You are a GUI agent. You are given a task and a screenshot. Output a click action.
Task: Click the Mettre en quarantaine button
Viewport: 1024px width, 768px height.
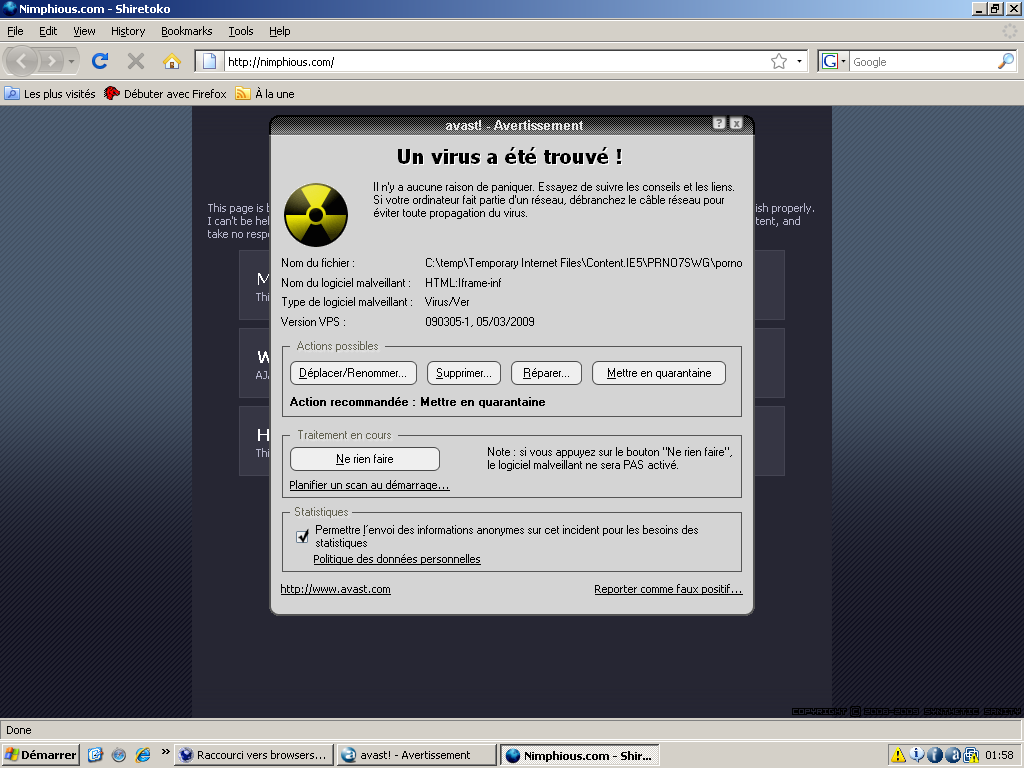pos(659,373)
